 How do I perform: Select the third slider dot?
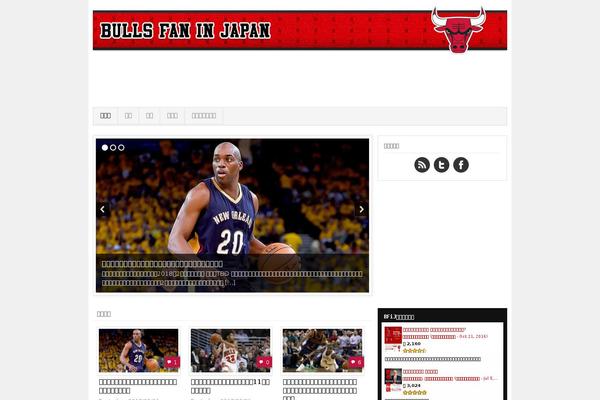[x=121, y=147]
